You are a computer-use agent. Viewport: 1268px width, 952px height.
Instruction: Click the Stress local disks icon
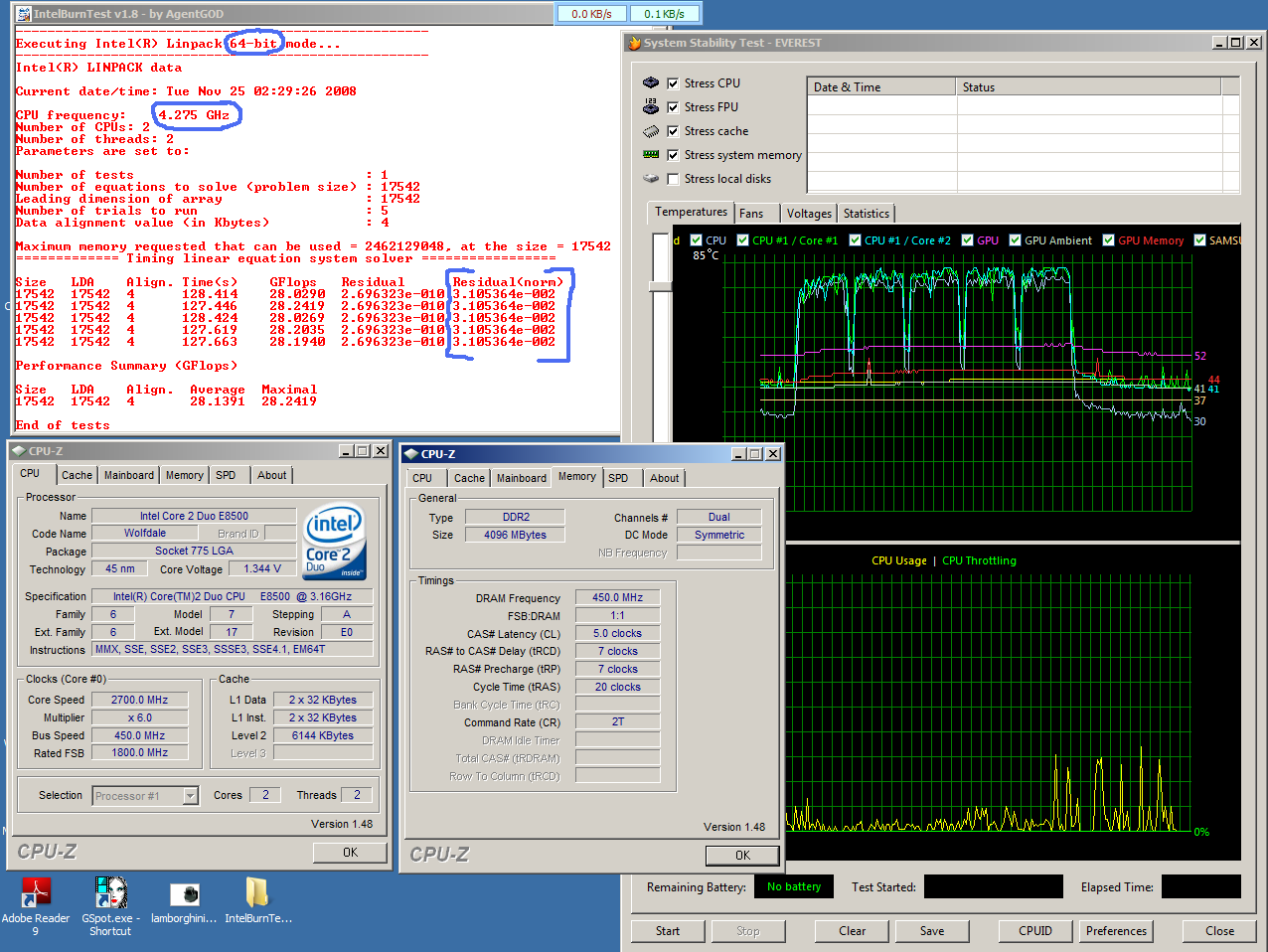(x=651, y=179)
